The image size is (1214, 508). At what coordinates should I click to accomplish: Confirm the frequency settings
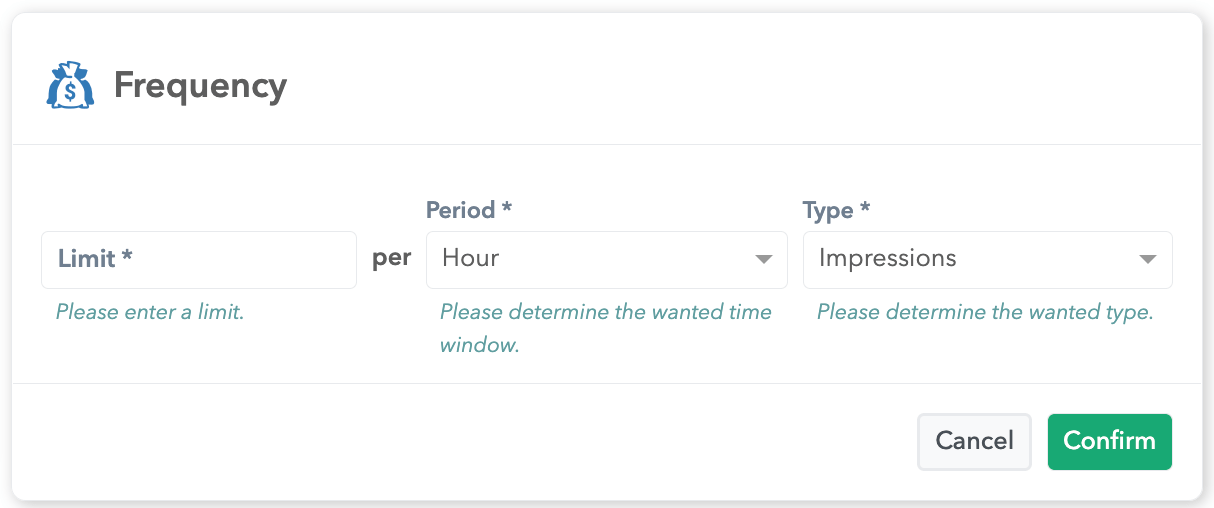(1109, 441)
